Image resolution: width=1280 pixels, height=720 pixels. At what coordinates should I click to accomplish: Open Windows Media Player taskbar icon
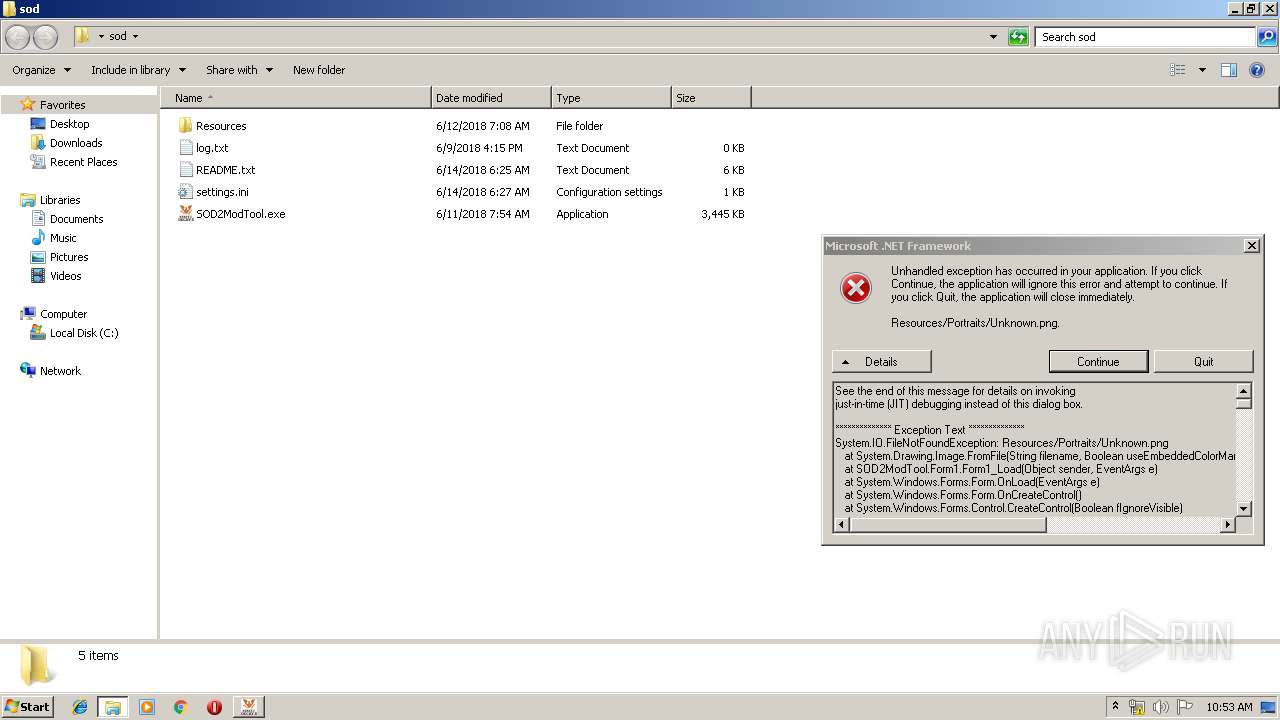coord(147,707)
